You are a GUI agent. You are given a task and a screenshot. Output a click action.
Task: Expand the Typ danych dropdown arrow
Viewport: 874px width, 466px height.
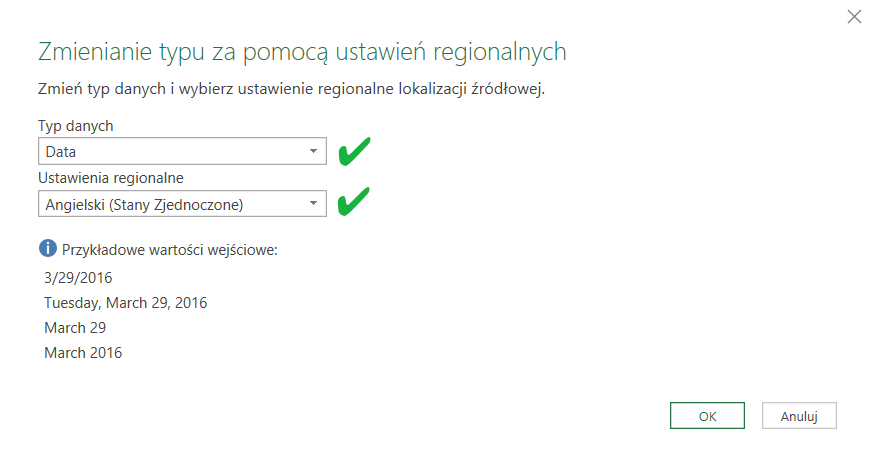tap(313, 151)
